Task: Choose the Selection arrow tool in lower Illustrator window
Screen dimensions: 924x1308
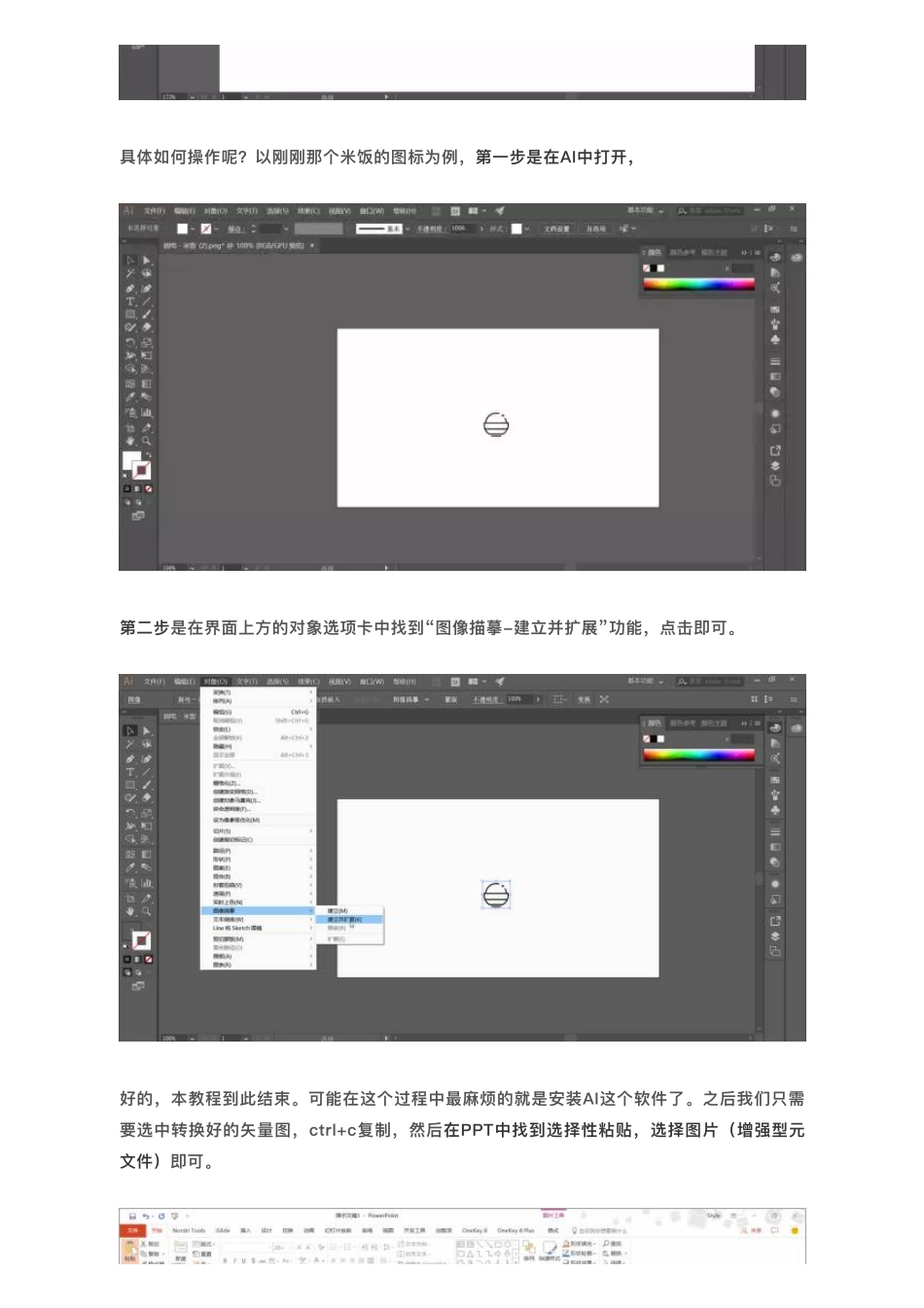Action: coord(129,730)
